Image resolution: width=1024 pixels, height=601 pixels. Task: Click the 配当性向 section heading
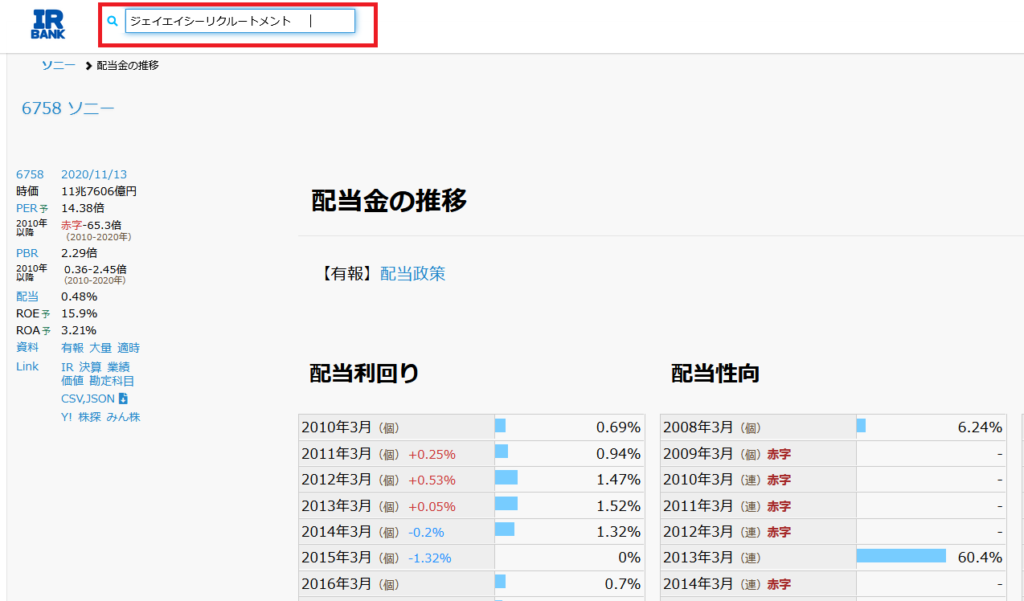(x=715, y=373)
